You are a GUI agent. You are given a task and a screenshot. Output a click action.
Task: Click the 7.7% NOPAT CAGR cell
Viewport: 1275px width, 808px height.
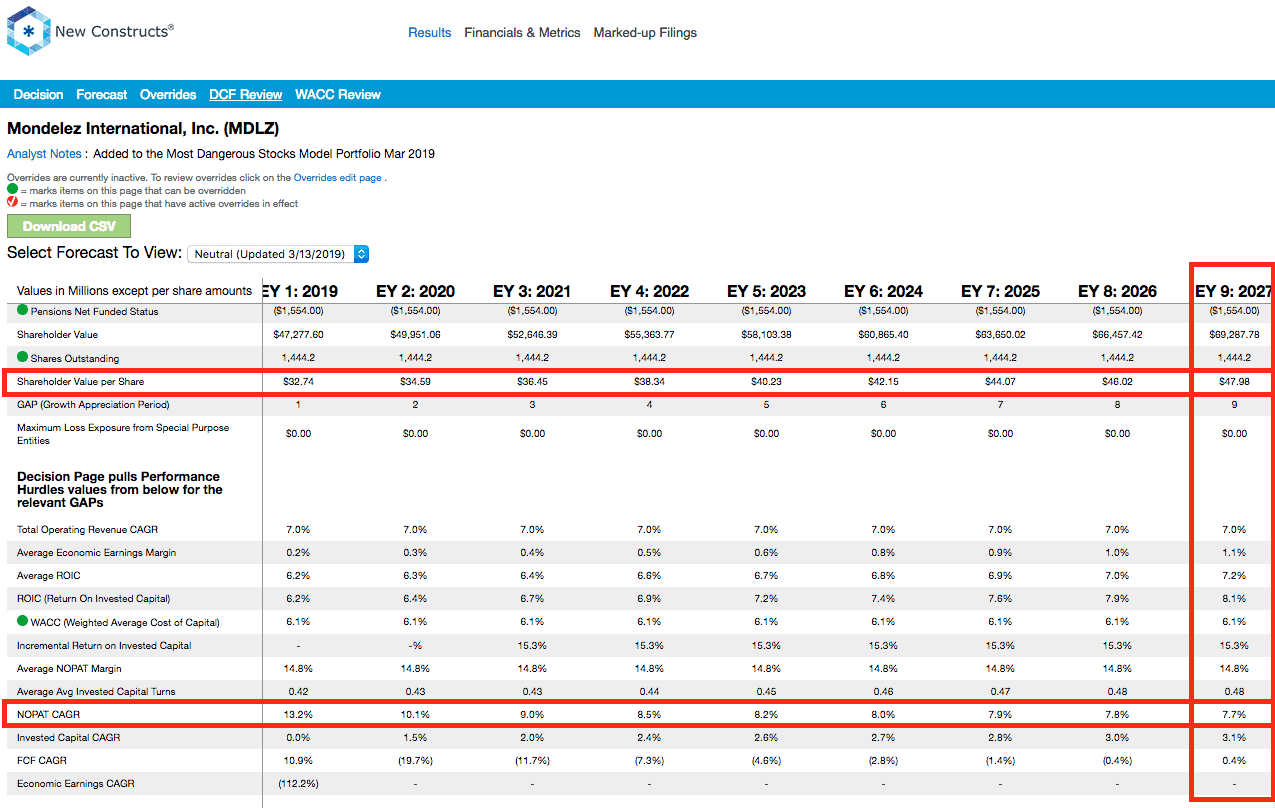tap(1235, 714)
